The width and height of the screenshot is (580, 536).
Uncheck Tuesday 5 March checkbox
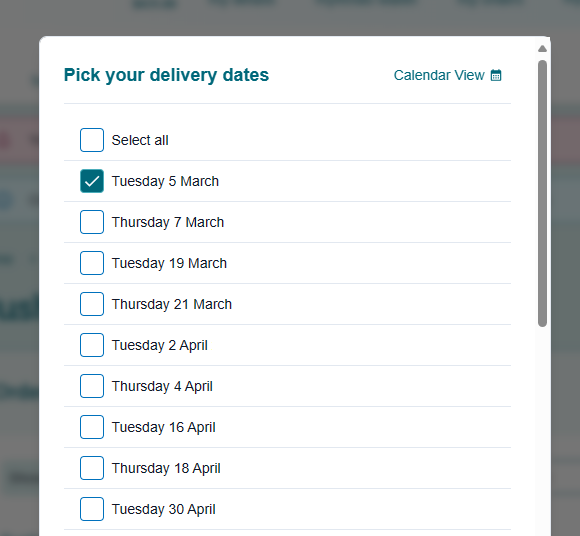[92, 181]
